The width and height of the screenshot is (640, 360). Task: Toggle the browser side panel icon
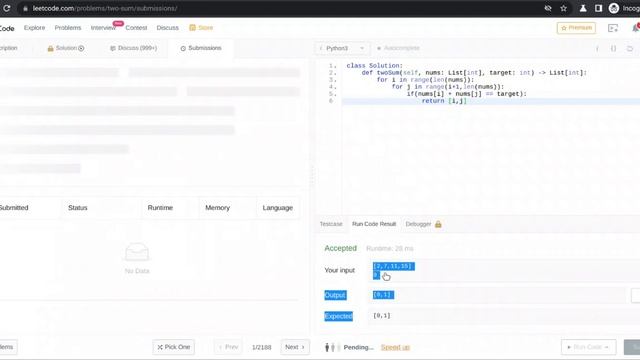(x=598, y=8)
